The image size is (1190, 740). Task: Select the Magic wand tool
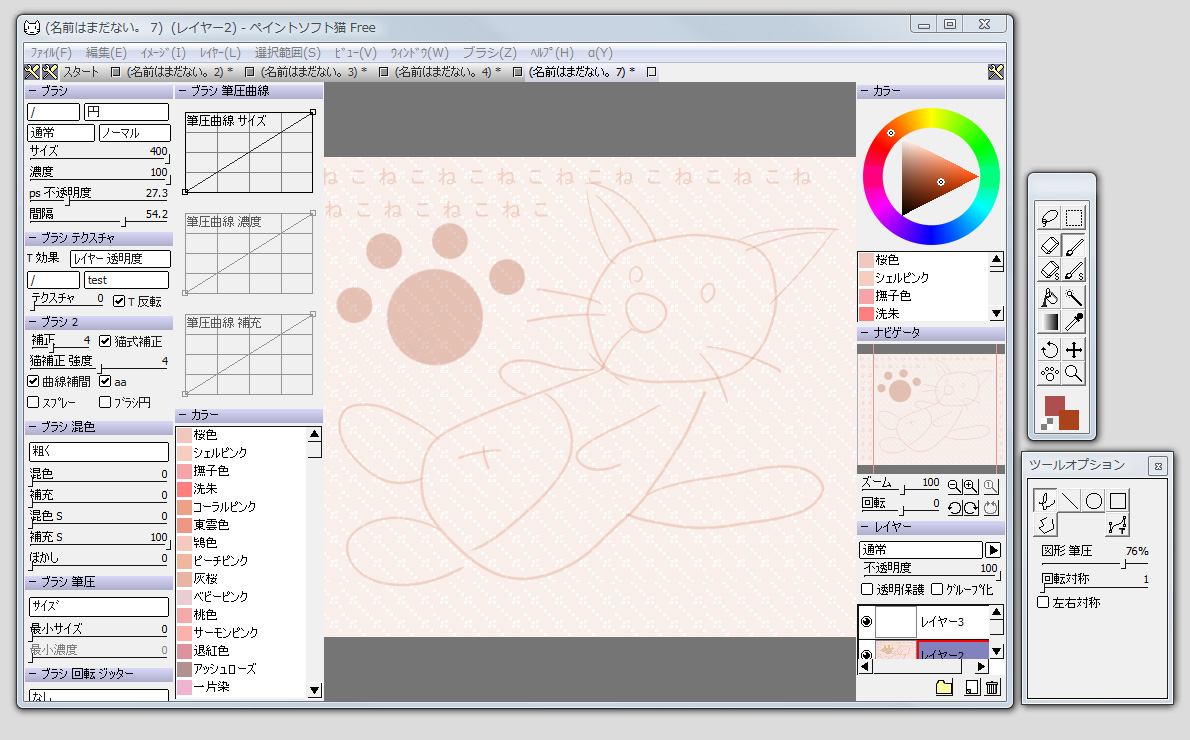pos(1075,297)
